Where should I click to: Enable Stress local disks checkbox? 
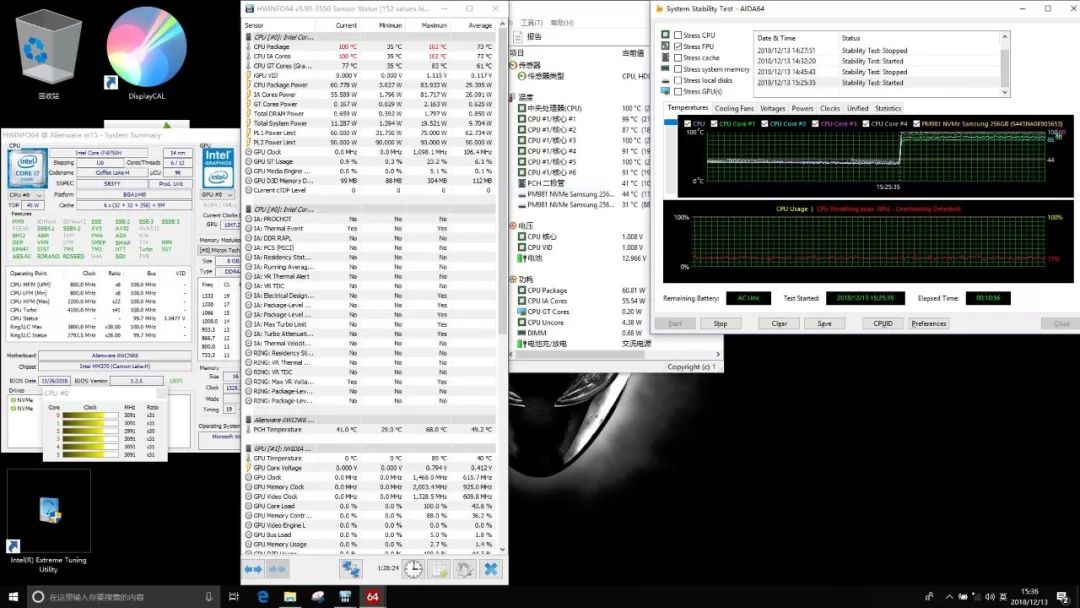pyautogui.click(x=678, y=80)
